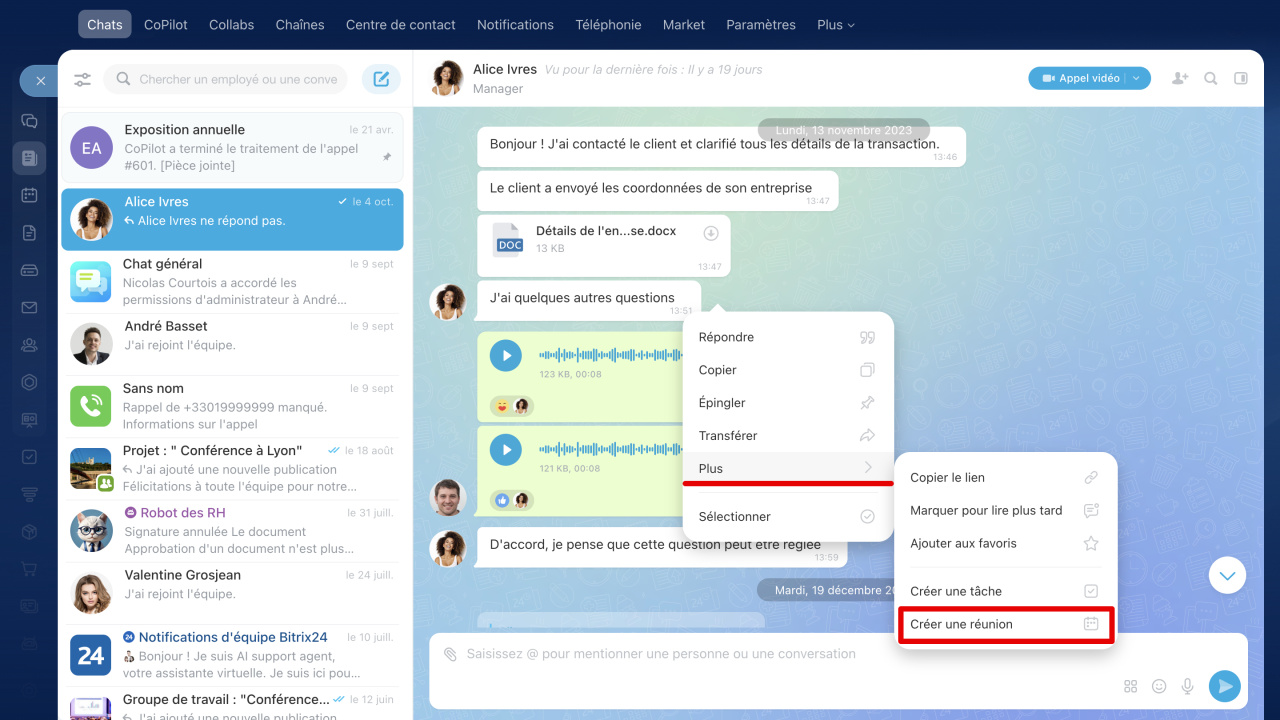Click the new chat compose icon

381,79
